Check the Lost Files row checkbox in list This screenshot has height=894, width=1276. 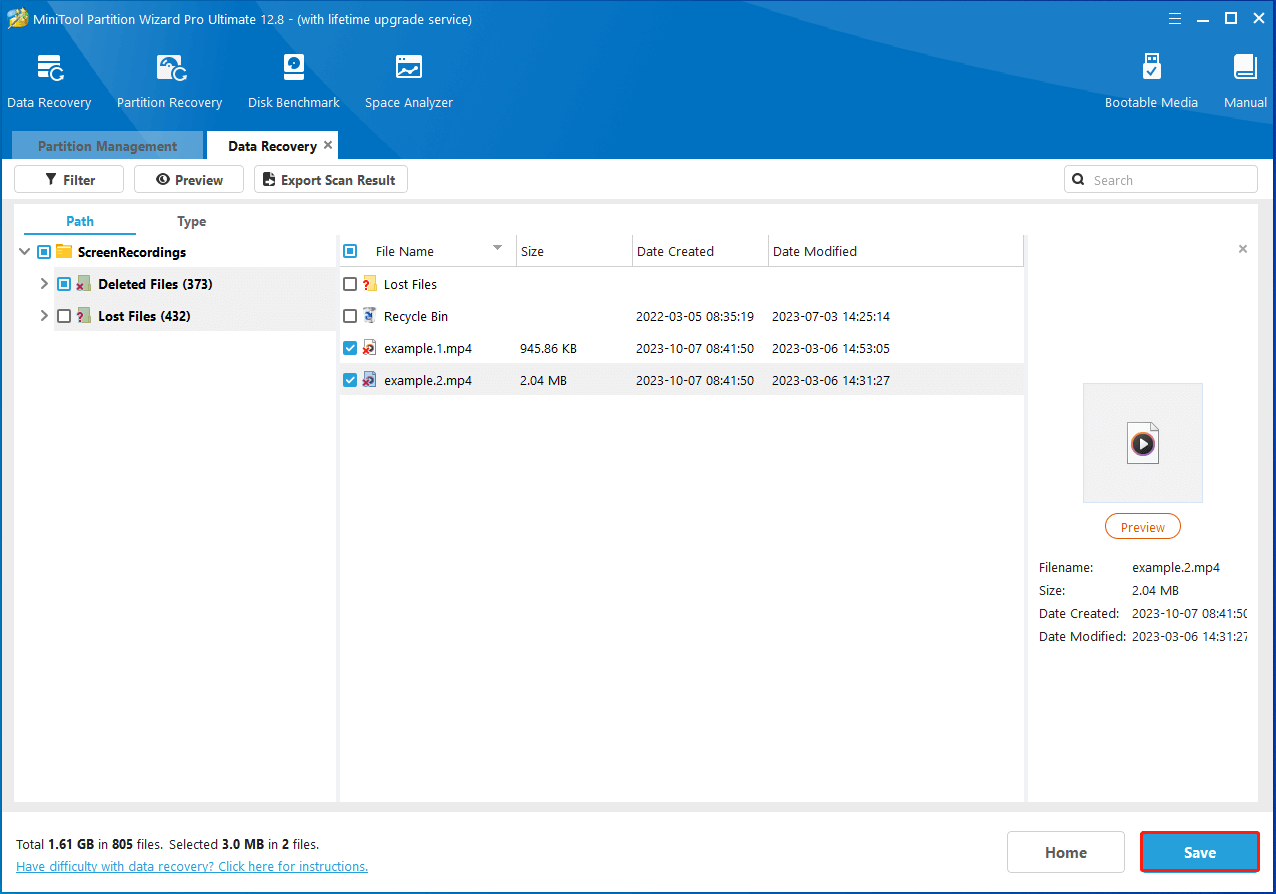point(350,284)
